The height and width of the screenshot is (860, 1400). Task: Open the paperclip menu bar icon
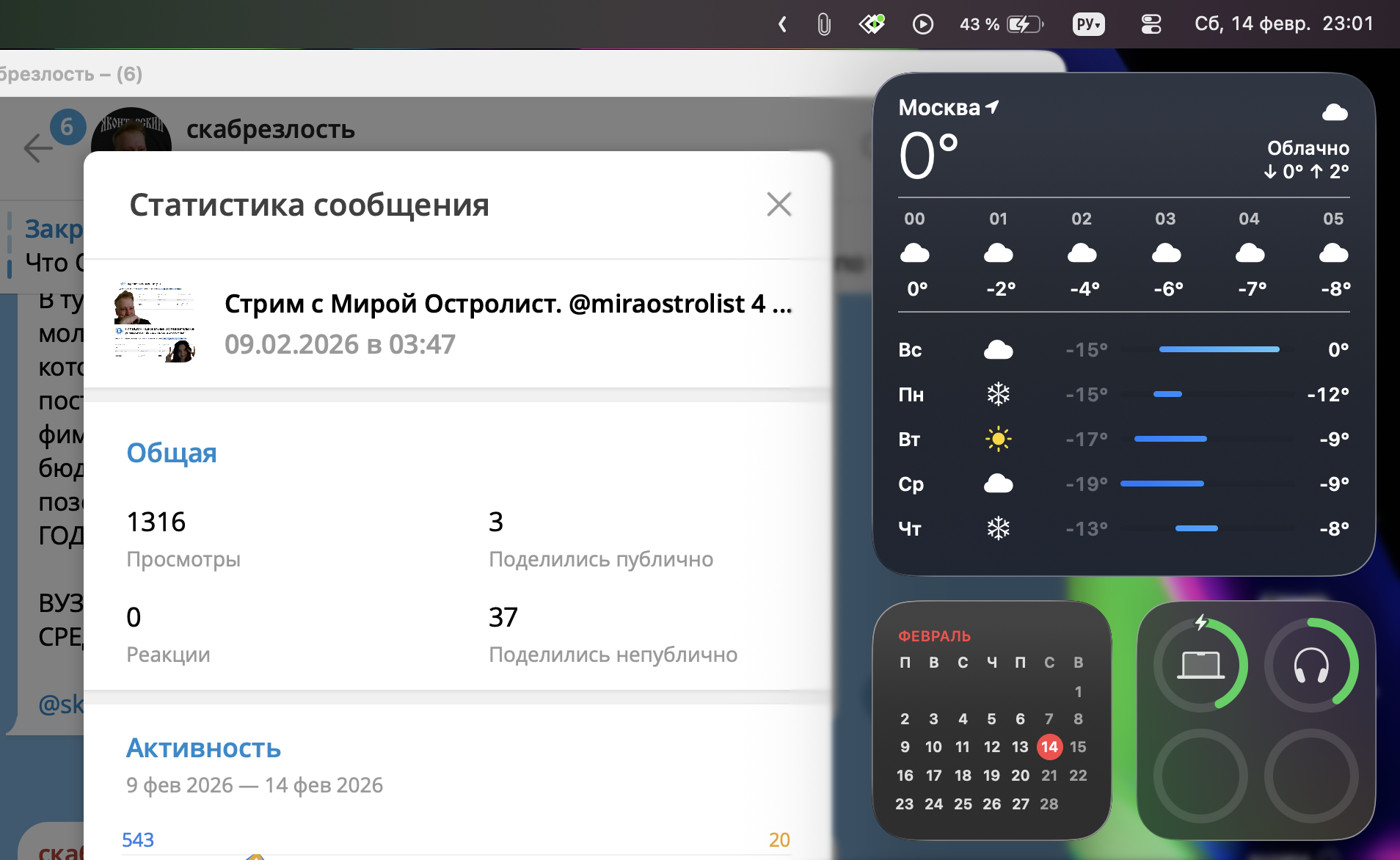point(824,24)
